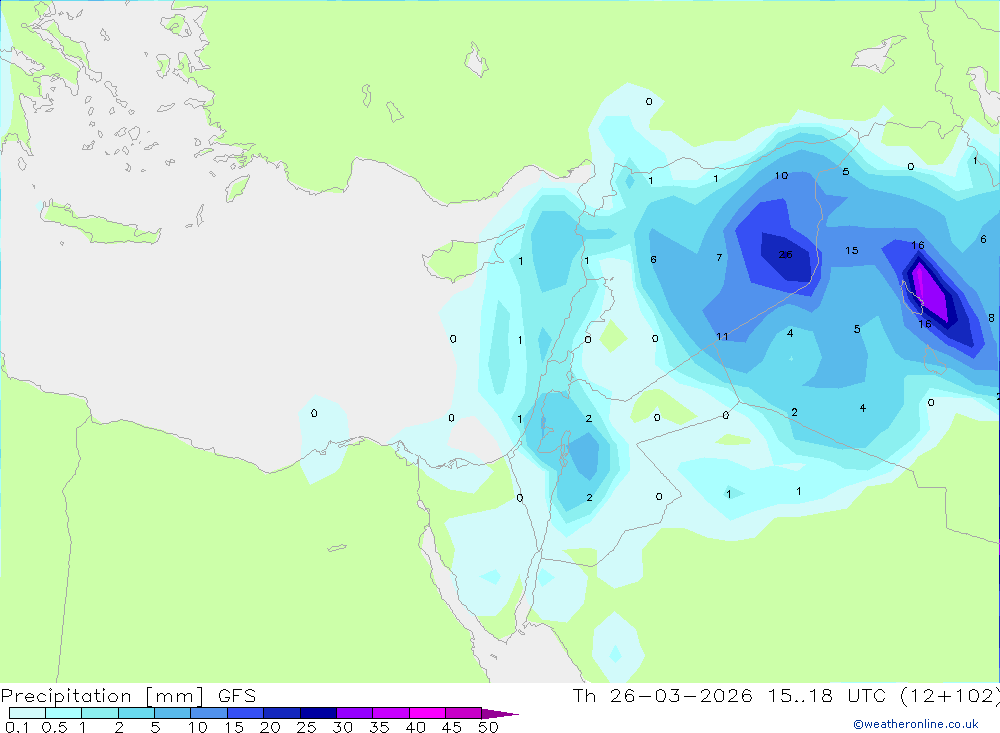Click the legend label '25'
The width and height of the screenshot is (1000, 733).
[306, 727]
